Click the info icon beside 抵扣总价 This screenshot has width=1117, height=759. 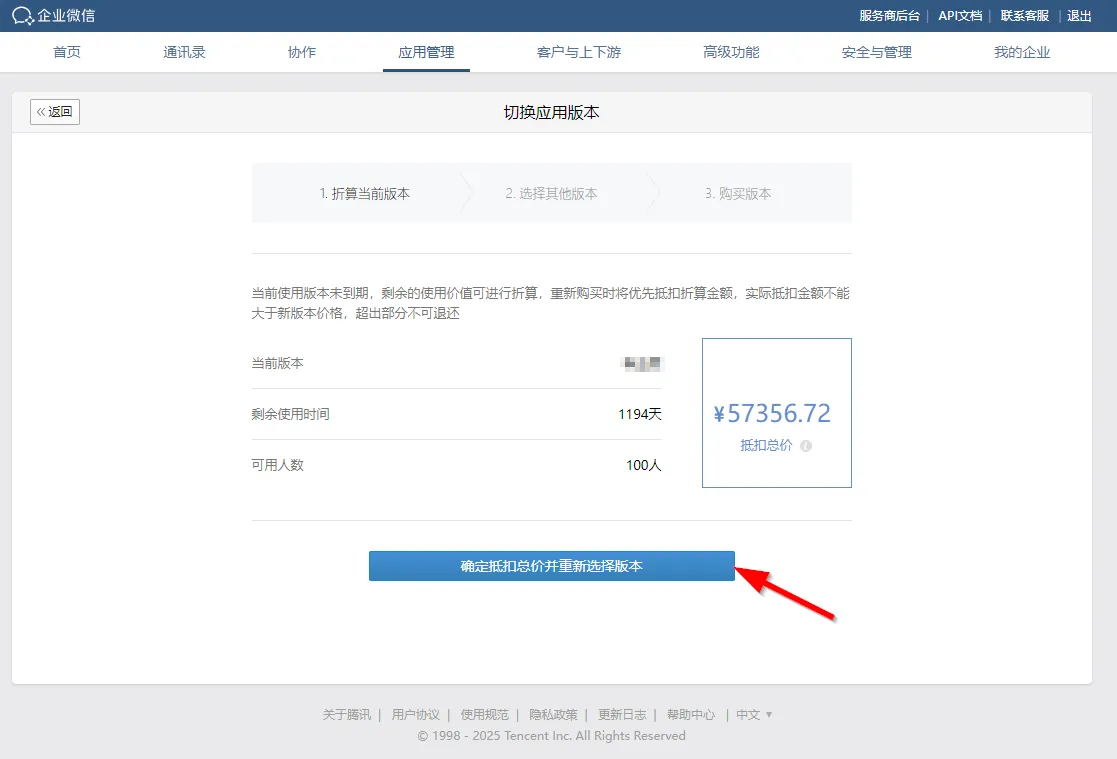point(806,446)
